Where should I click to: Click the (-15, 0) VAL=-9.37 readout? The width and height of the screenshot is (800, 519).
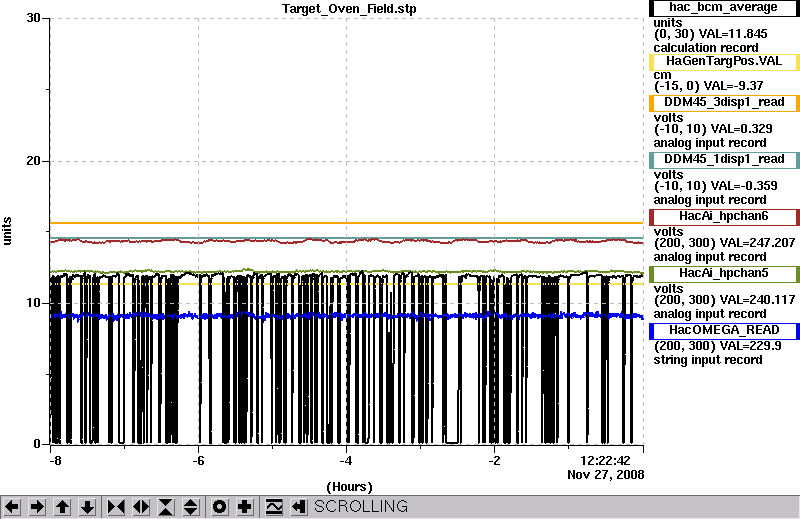[x=709, y=86]
